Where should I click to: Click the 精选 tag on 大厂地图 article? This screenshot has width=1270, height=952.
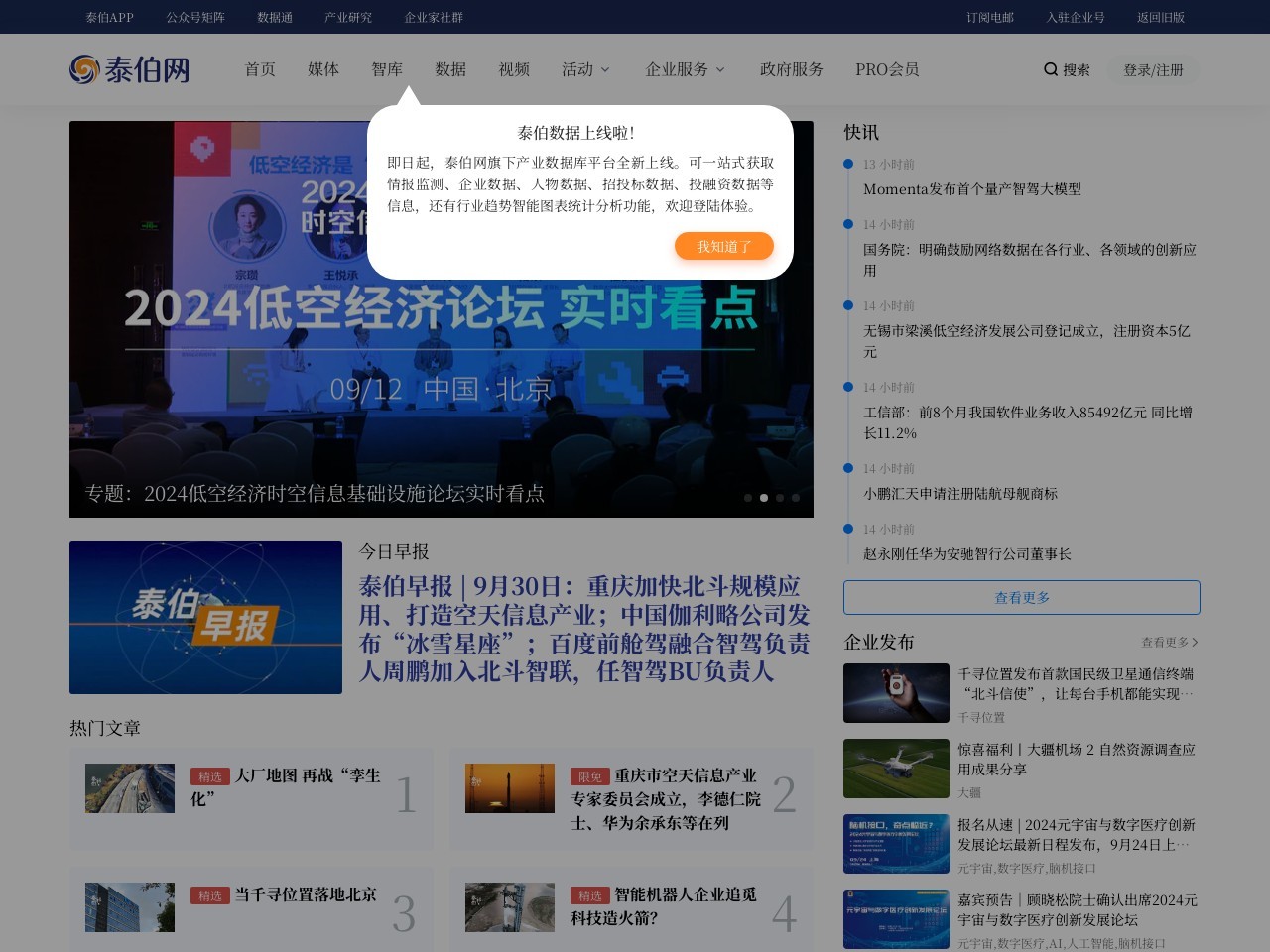tap(209, 776)
